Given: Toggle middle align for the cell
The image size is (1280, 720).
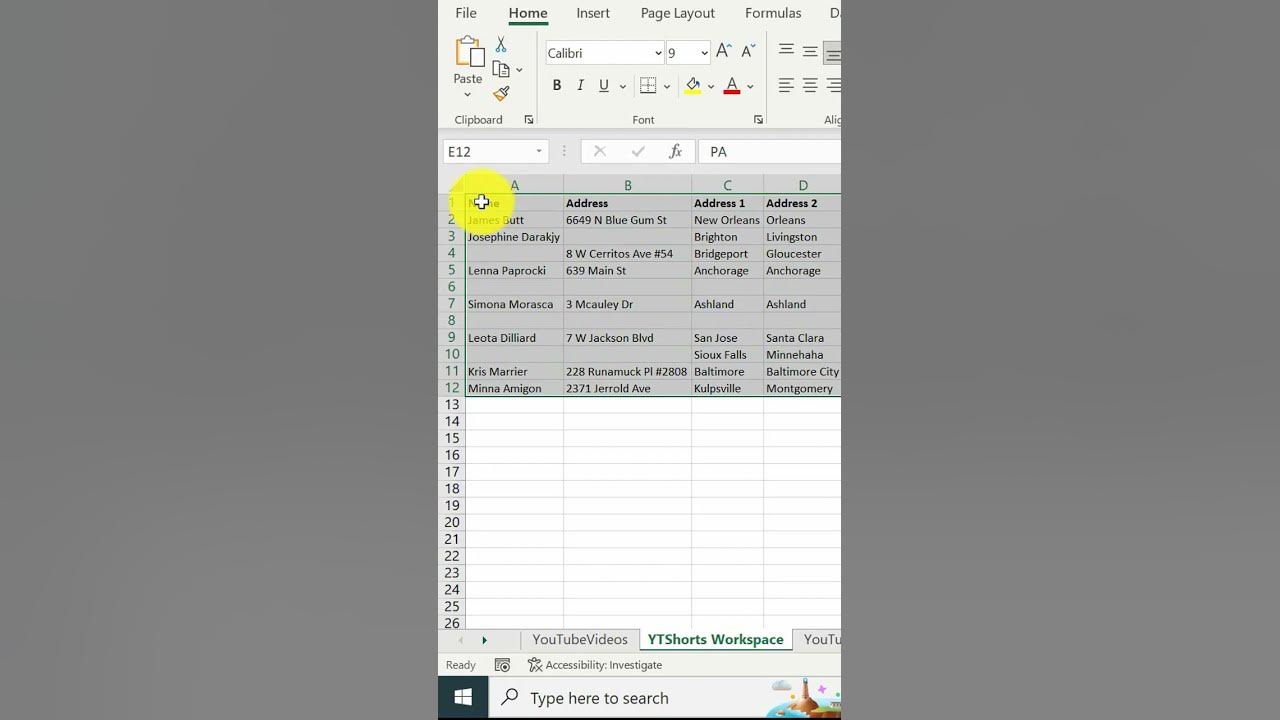Looking at the screenshot, I should pos(810,51).
